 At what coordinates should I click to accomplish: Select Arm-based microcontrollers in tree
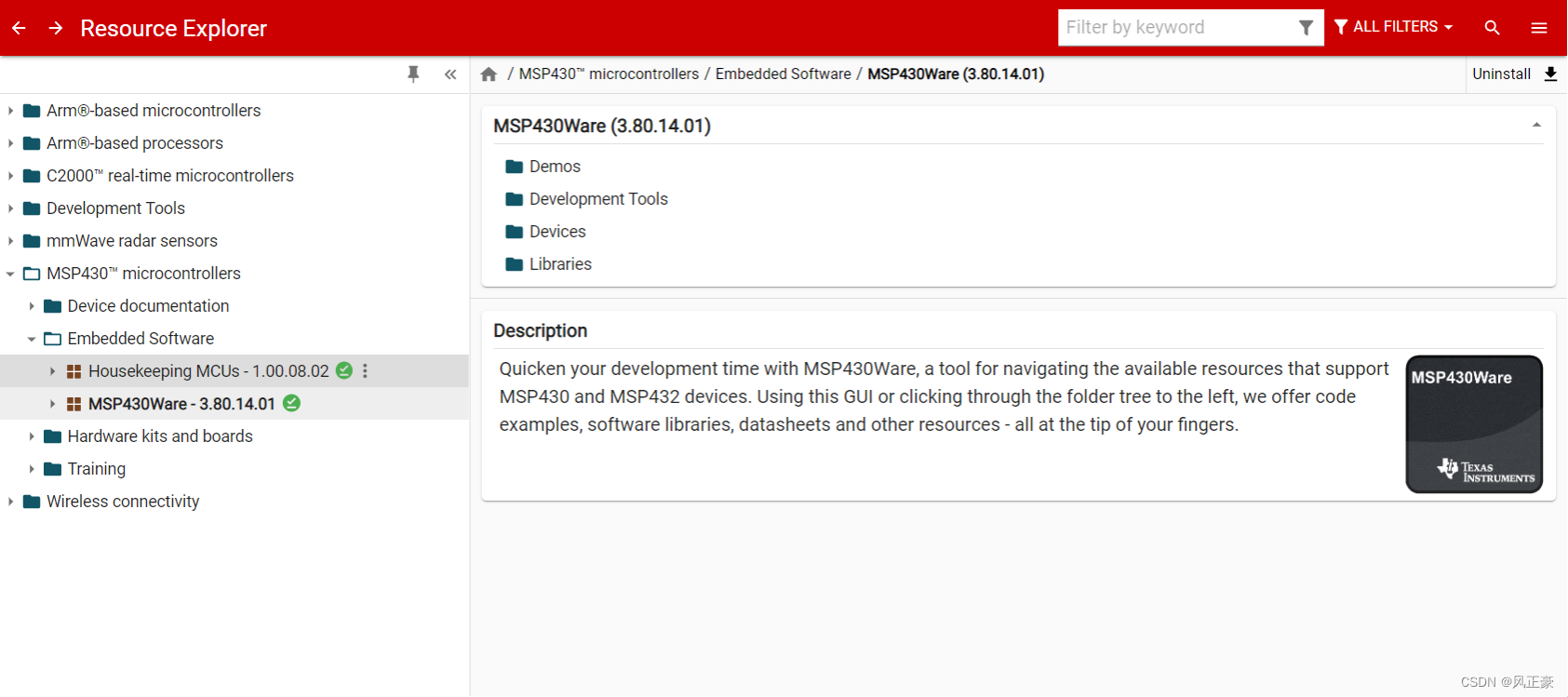click(154, 111)
